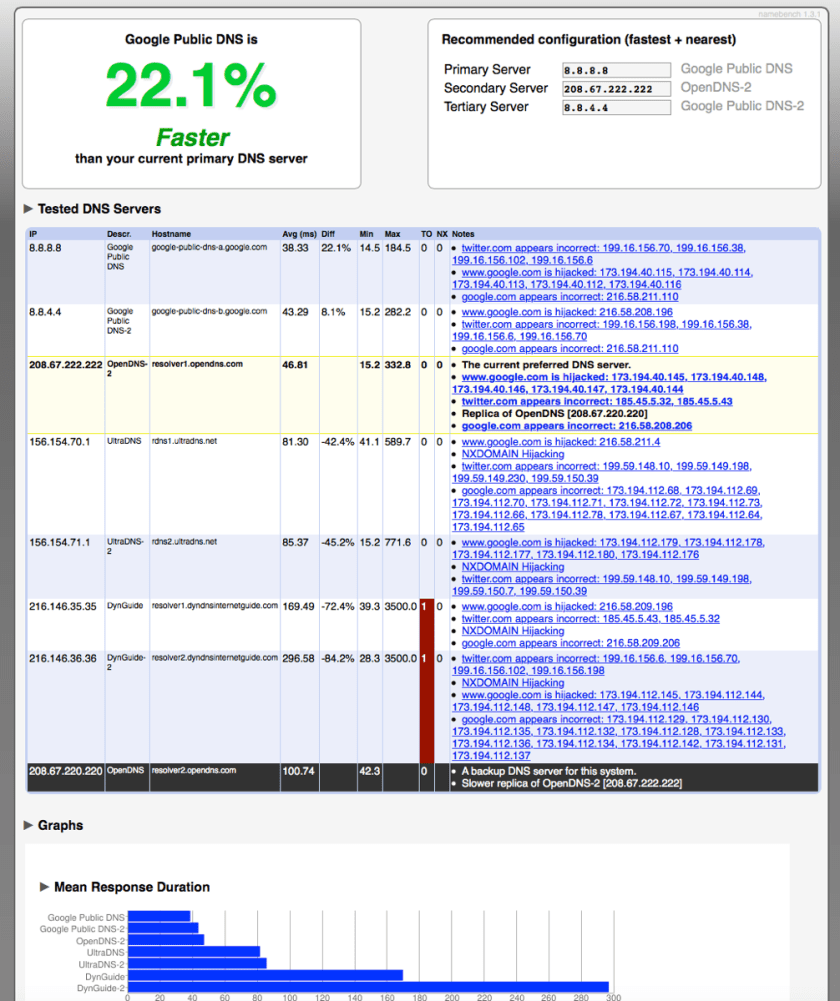840x1001 pixels.
Task: Click the UltraDNS bar in the chart
Action: point(193,952)
